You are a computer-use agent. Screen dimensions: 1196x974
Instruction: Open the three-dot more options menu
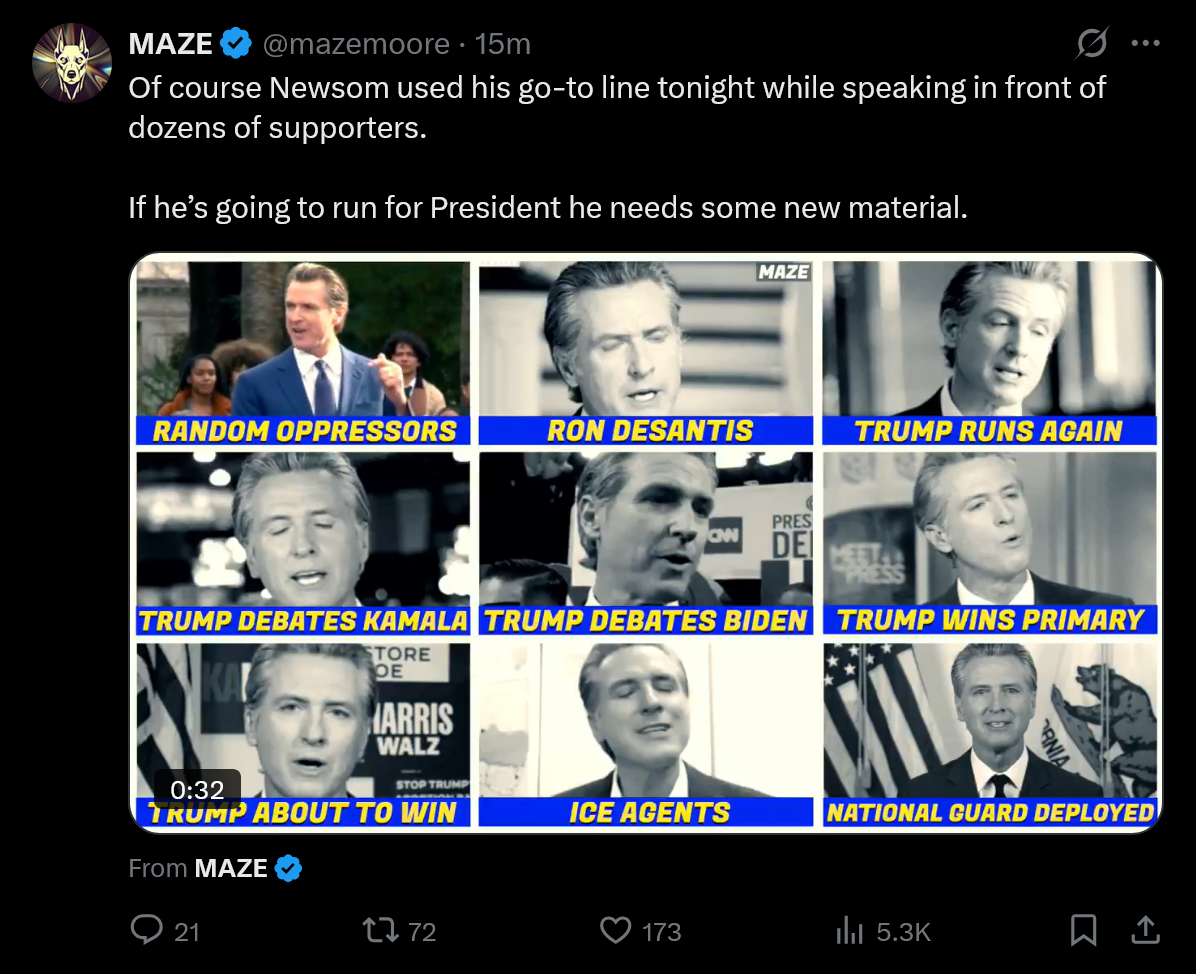1145,44
